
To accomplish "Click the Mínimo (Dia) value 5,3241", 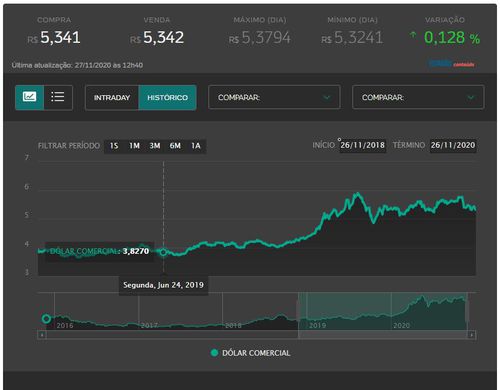I will click(358, 38).
